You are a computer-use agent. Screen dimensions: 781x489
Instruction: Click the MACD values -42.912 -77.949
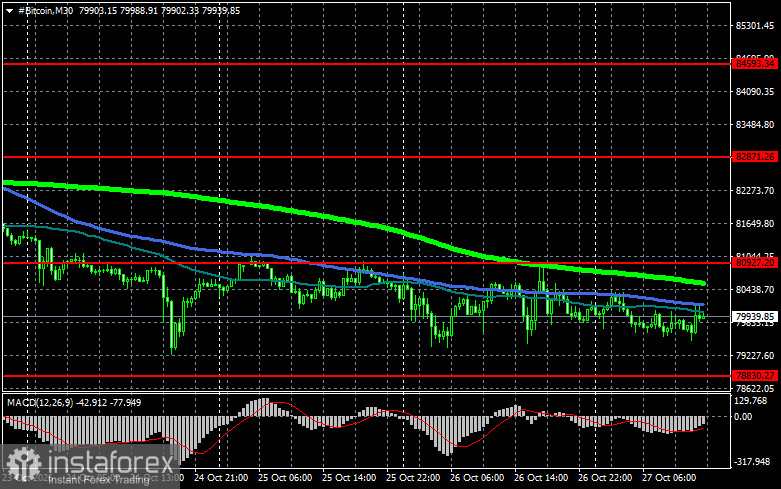pos(109,402)
